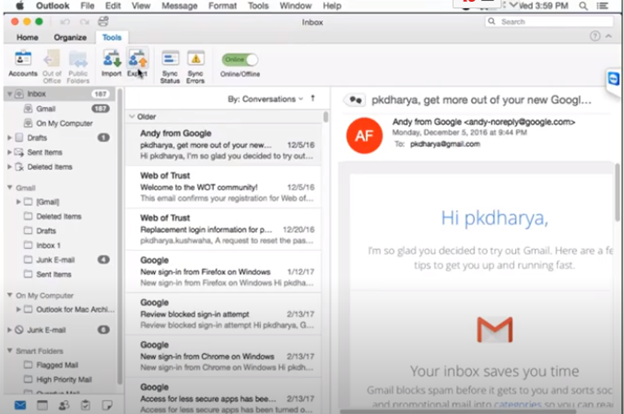Click the Spotlight search icon in menu bar
The height and width of the screenshot is (414, 624).
coord(583,6)
